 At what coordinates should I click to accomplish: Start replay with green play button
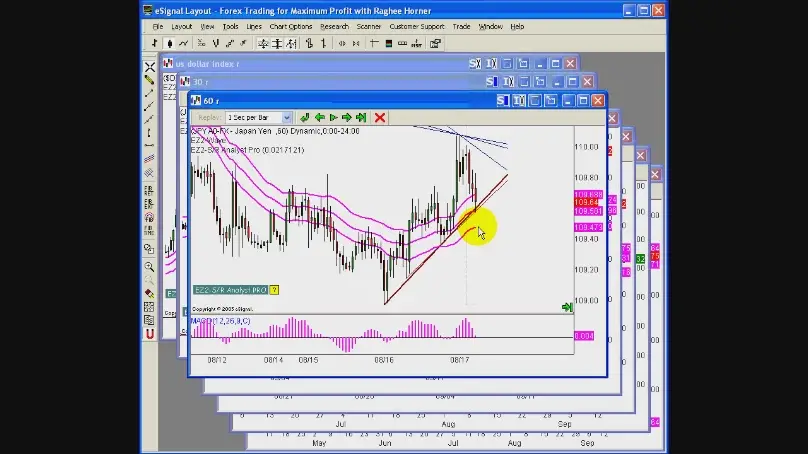pyautogui.click(x=333, y=117)
